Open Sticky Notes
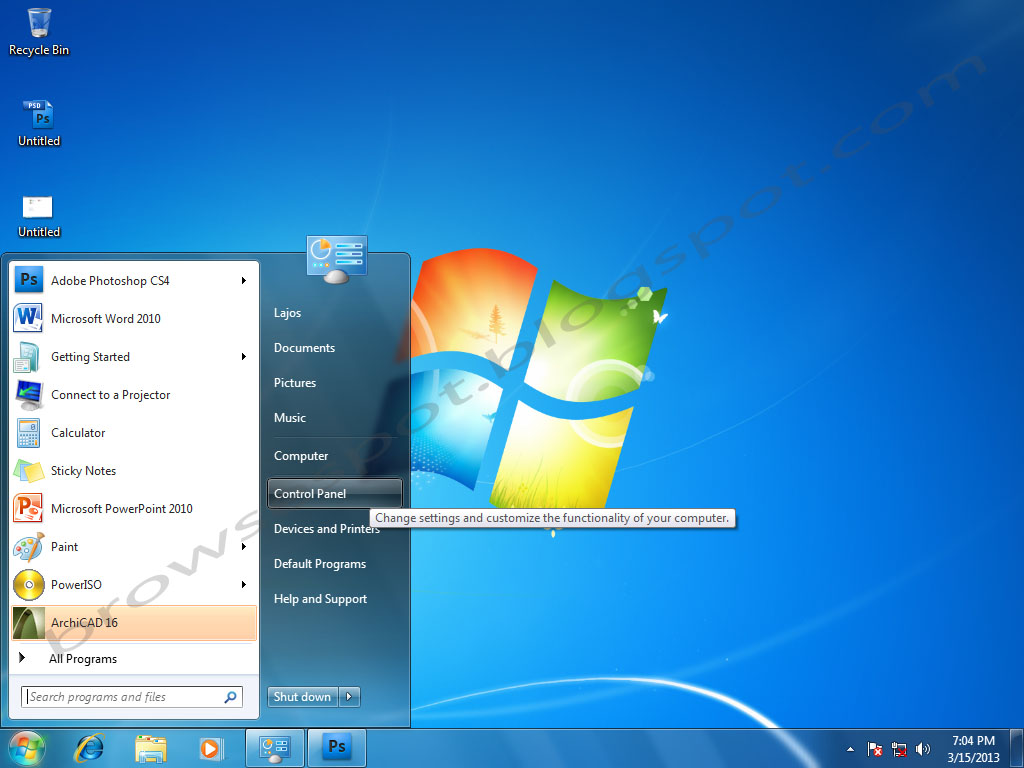Screen dimensions: 1024x768 (x=83, y=471)
